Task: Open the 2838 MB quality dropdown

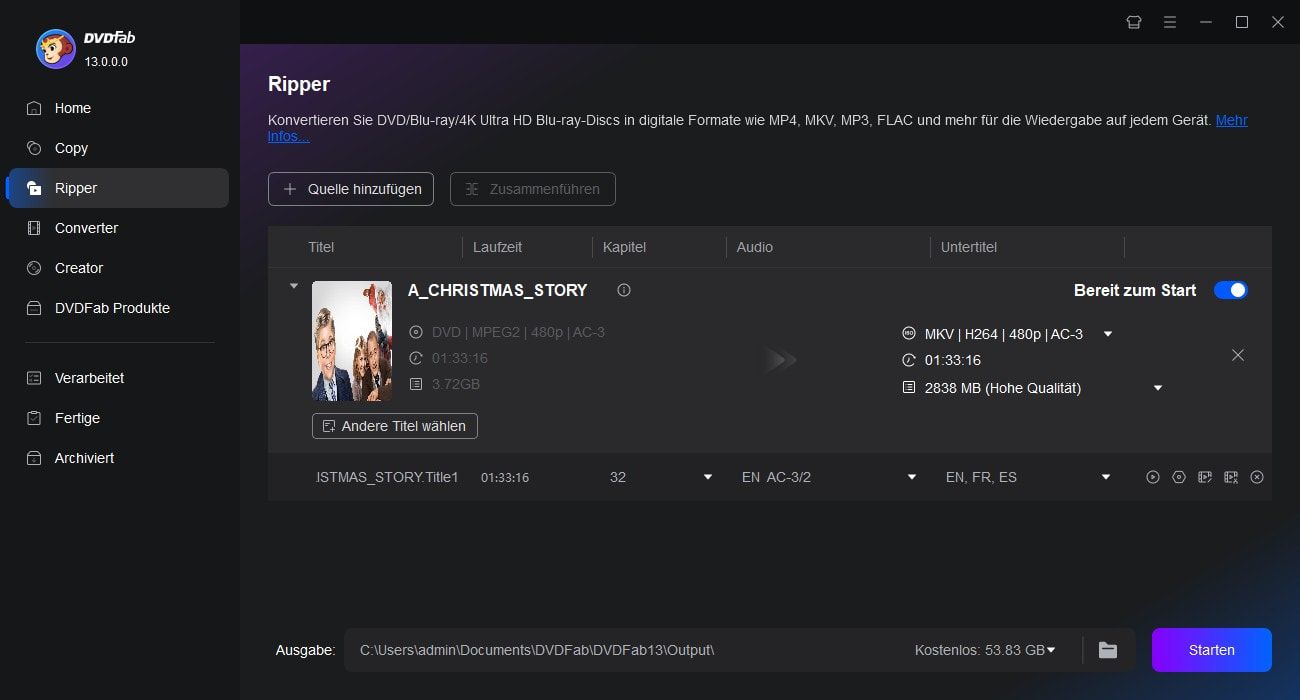Action: [1158, 388]
